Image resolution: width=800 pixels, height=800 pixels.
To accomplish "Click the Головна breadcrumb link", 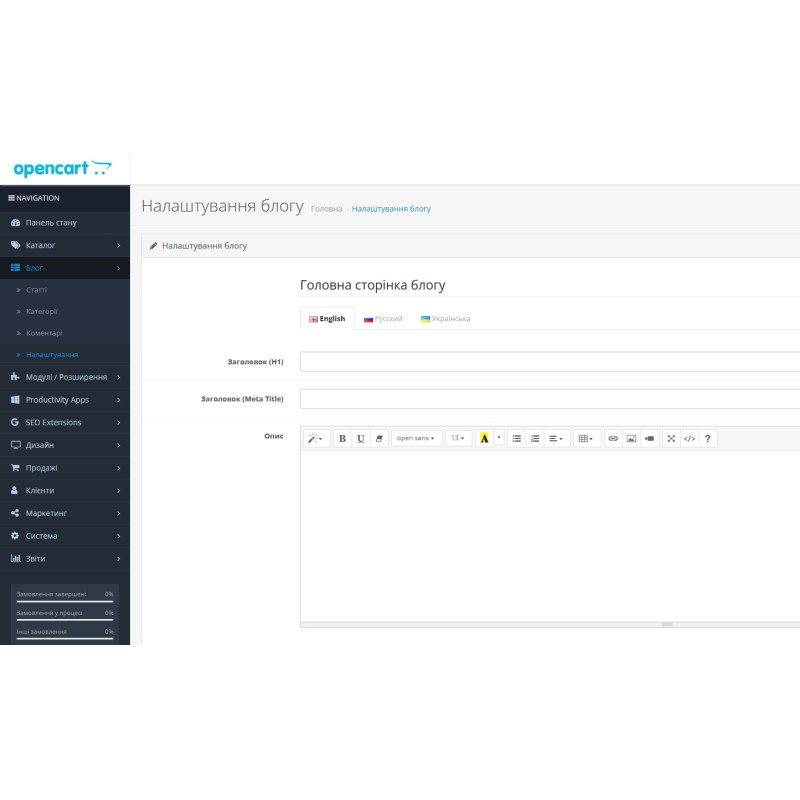I will (x=326, y=209).
